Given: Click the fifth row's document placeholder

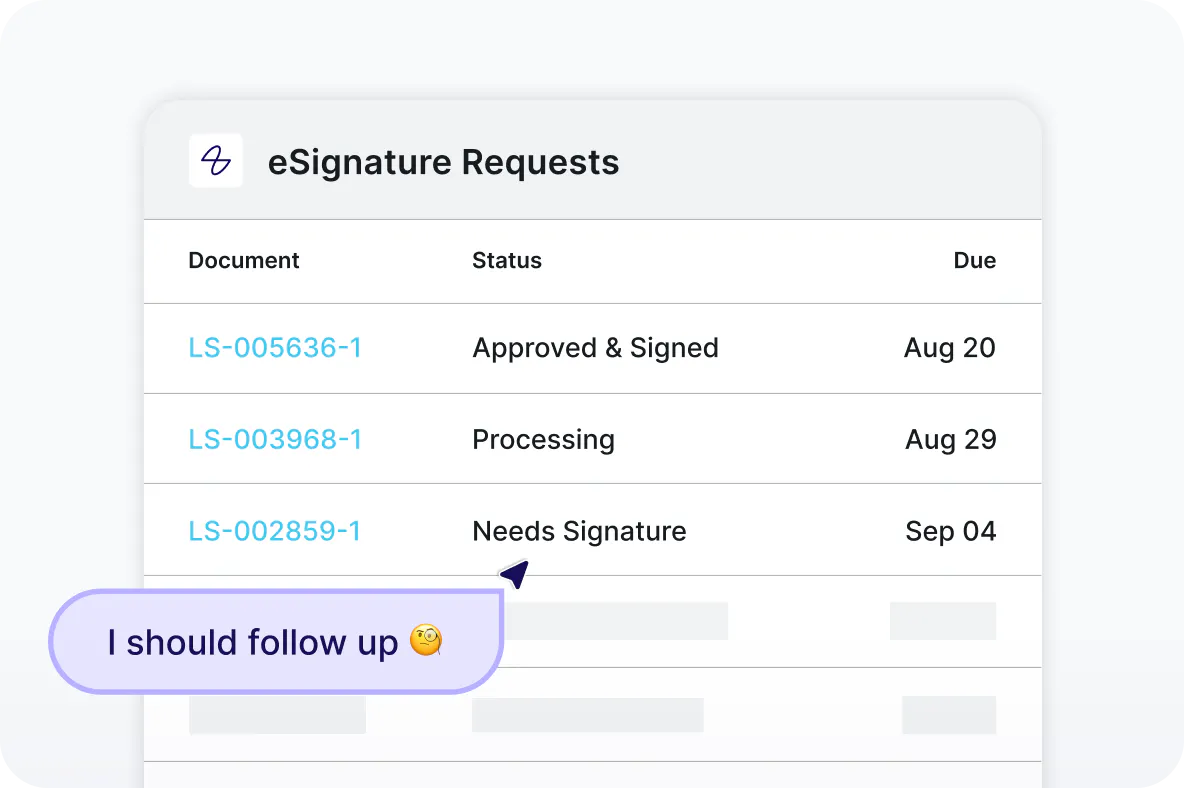Looking at the screenshot, I should [x=277, y=715].
